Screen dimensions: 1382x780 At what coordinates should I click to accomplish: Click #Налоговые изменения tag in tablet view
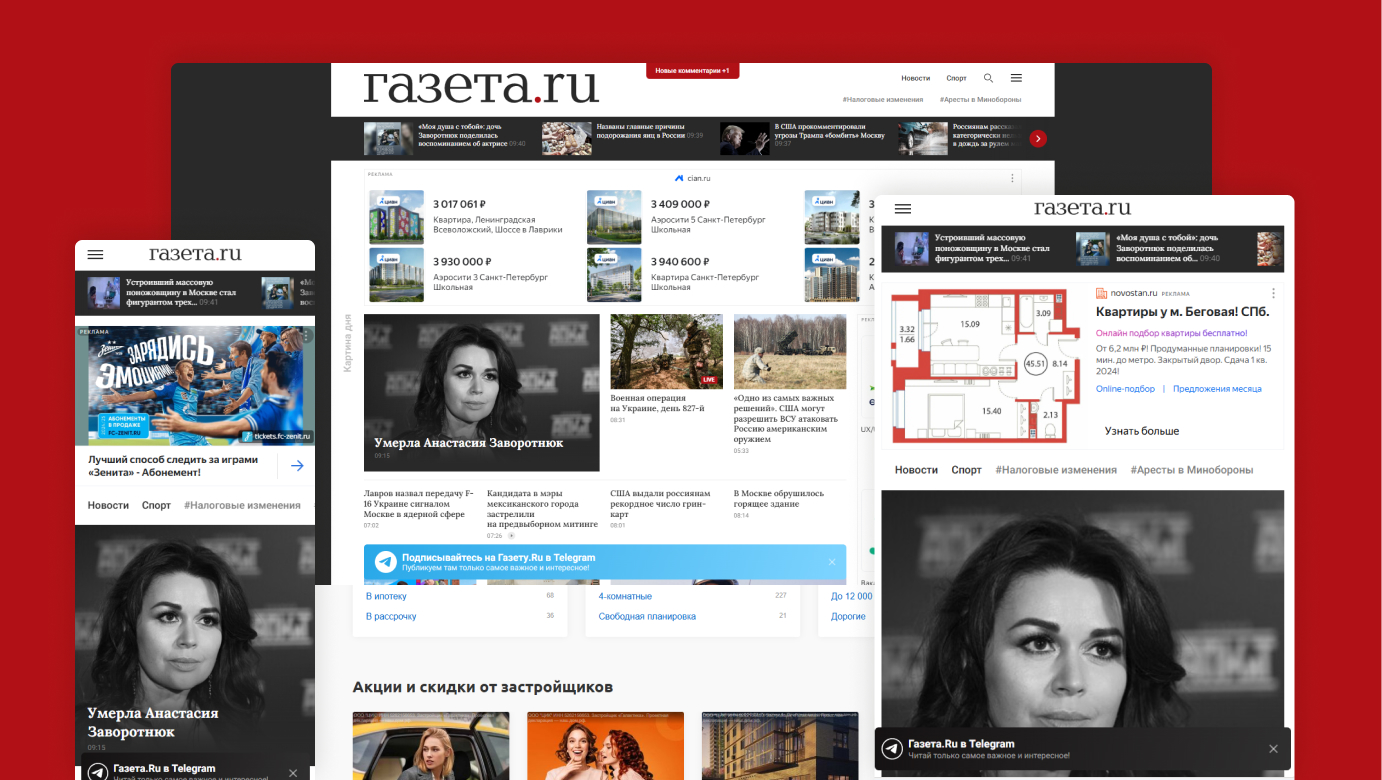click(1056, 470)
